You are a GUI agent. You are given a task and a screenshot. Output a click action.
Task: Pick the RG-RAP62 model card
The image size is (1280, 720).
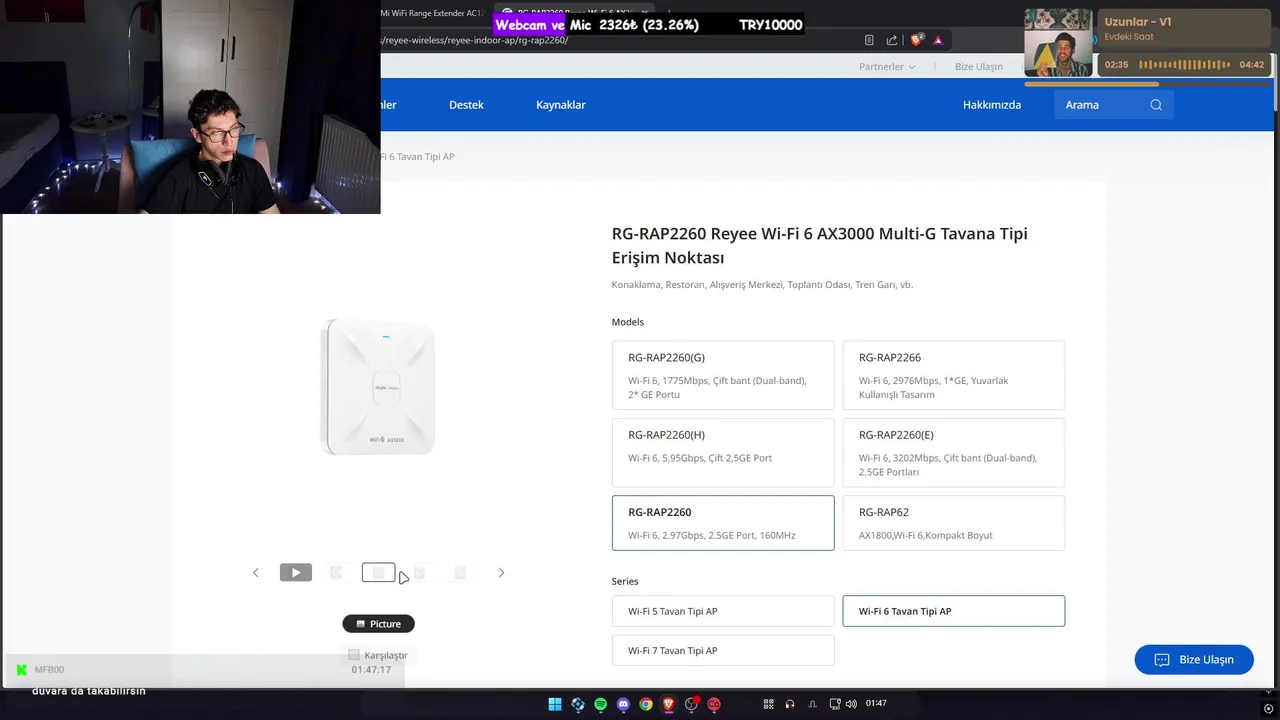pyautogui.click(x=954, y=523)
